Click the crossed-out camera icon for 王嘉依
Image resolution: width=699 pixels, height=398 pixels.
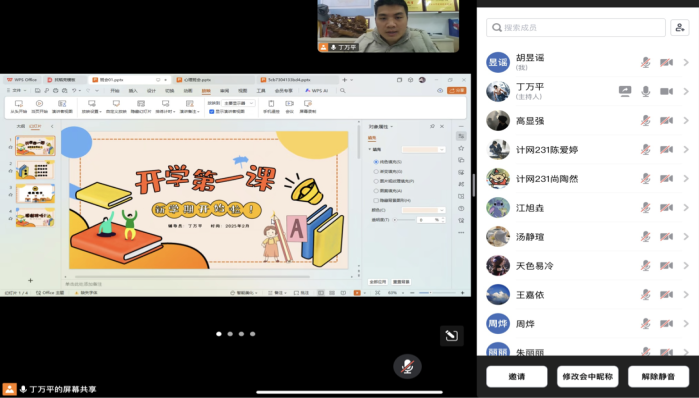666,295
